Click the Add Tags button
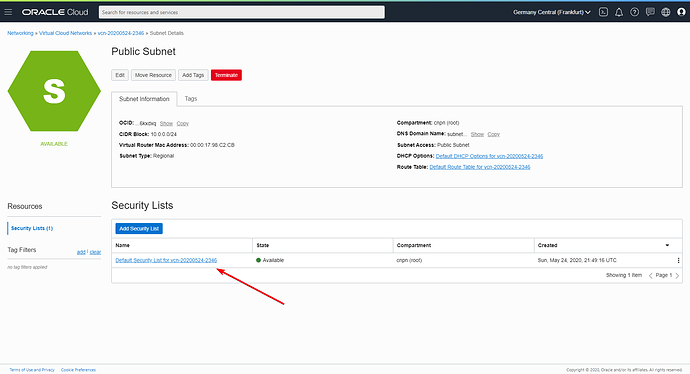This screenshot has width=690, height=374. coord(193,75)
